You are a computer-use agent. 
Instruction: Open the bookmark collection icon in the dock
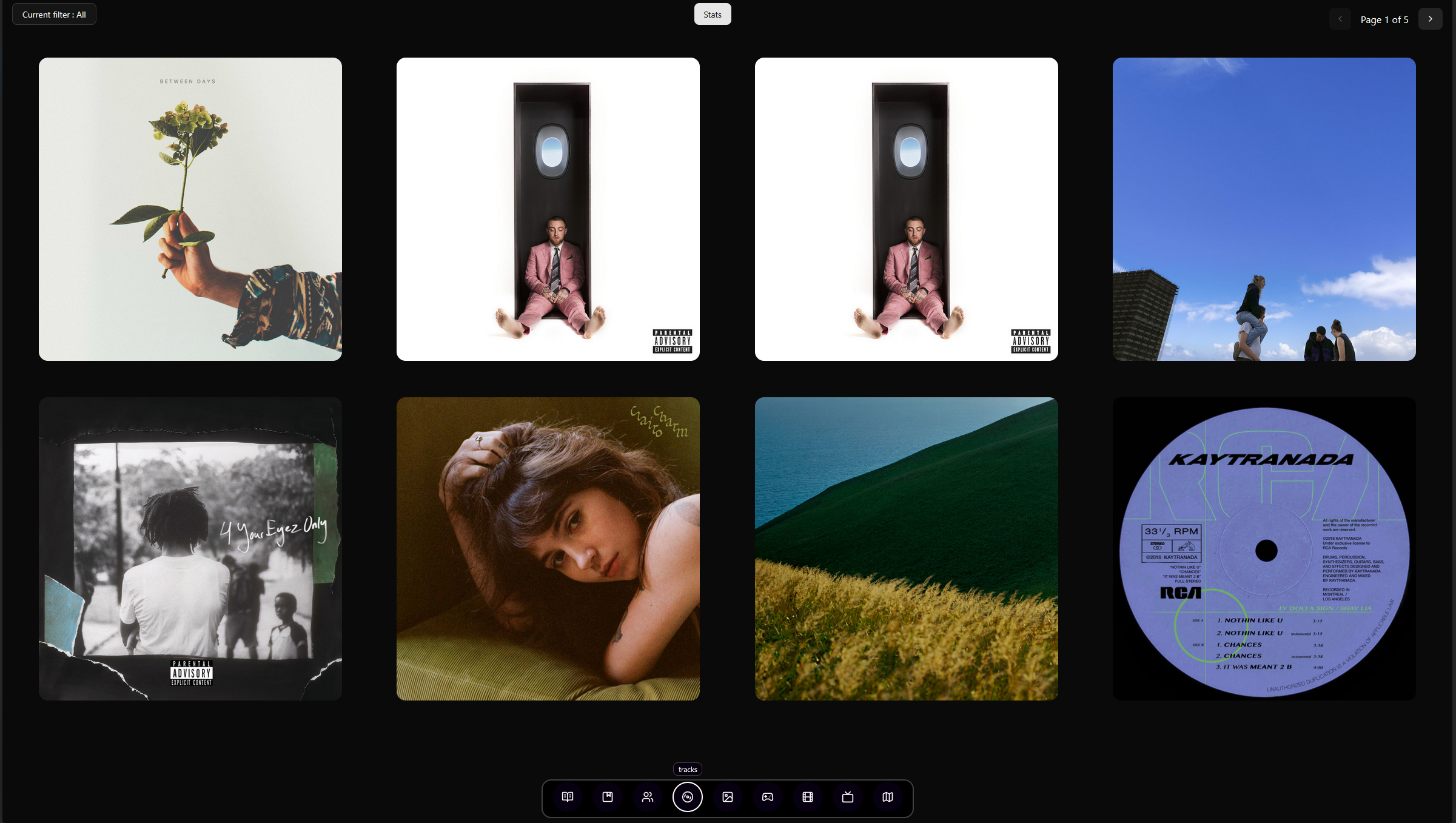click(x=608, y=797)
